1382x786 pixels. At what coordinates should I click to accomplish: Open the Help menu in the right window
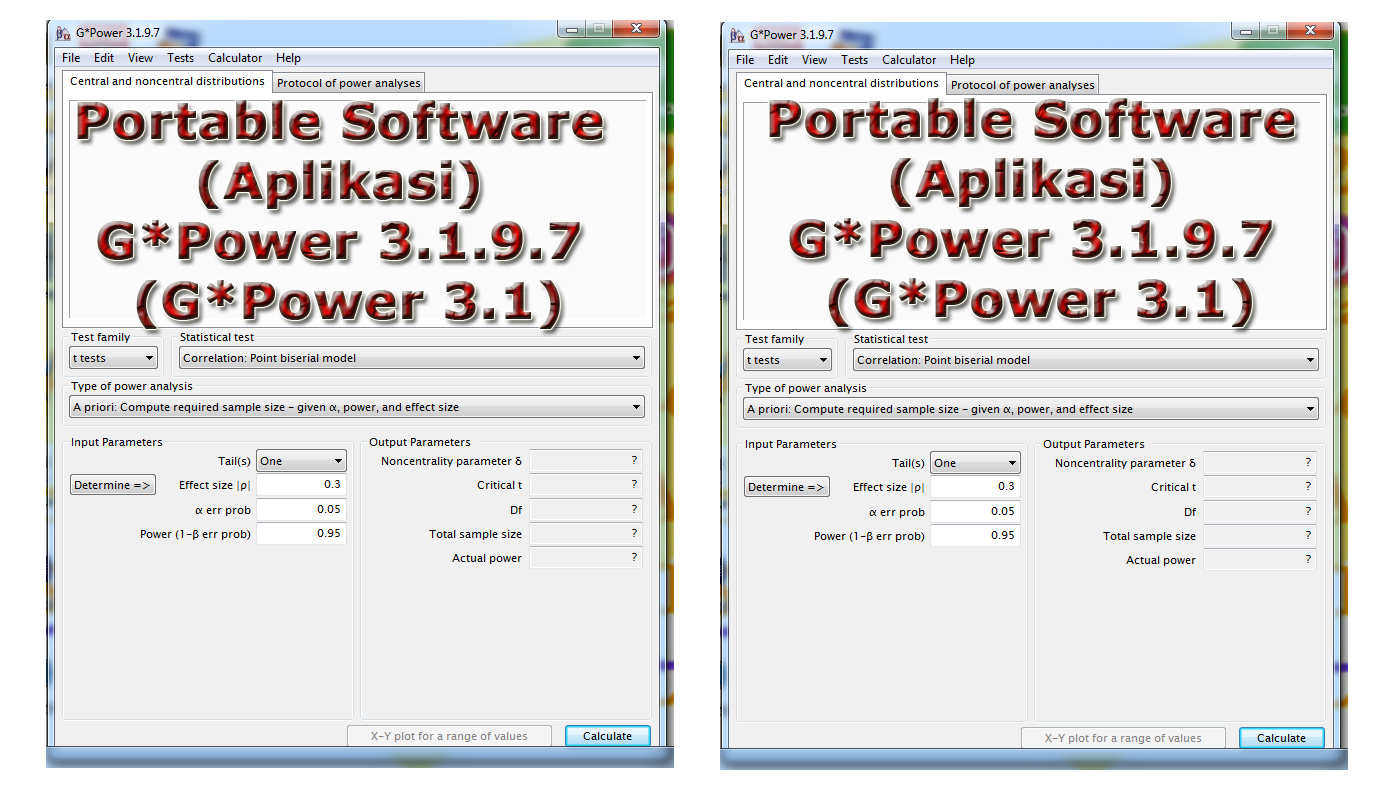click(x=962, y=60)
